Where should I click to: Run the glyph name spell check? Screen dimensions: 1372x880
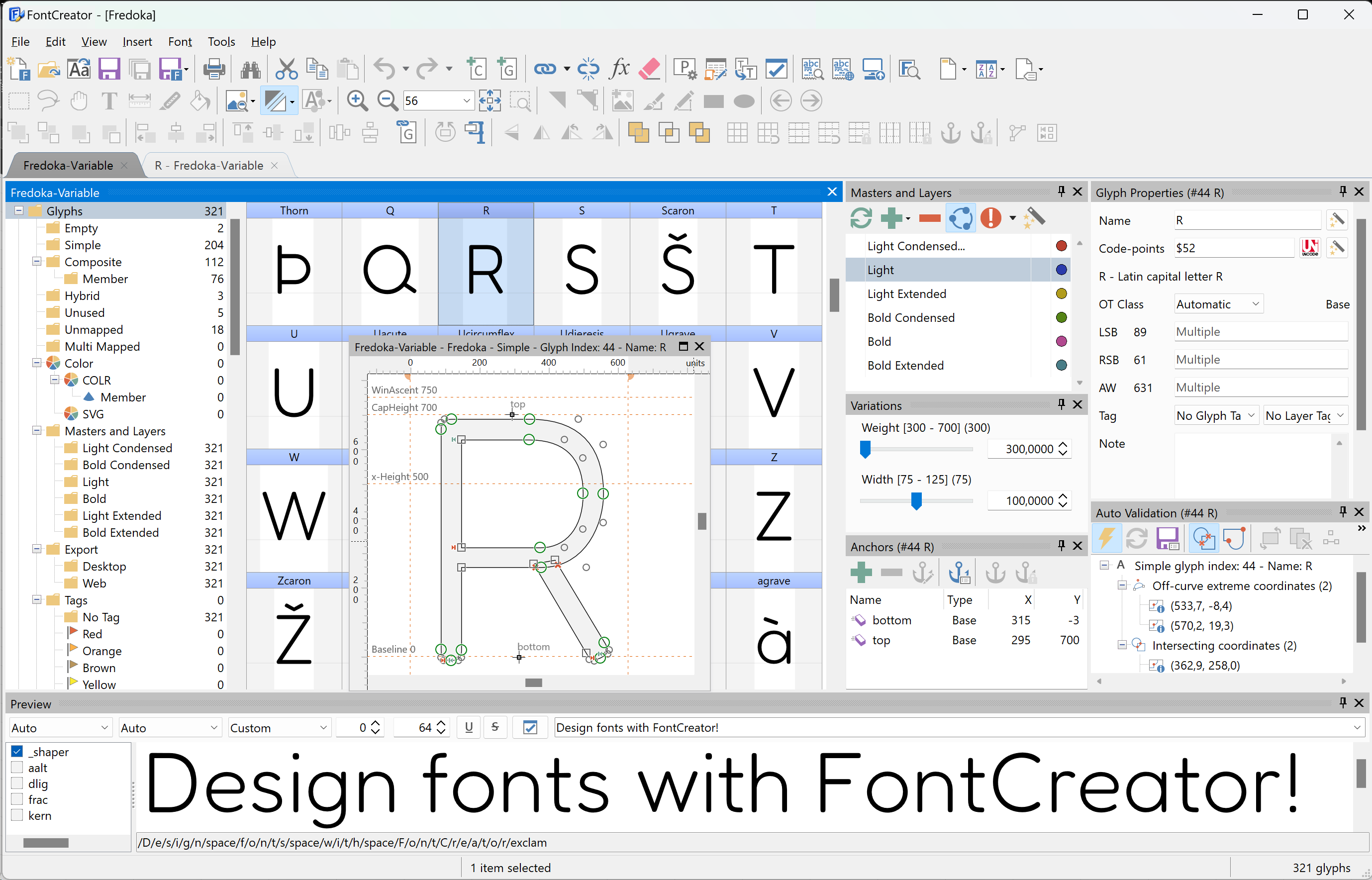tap(812, 69)
